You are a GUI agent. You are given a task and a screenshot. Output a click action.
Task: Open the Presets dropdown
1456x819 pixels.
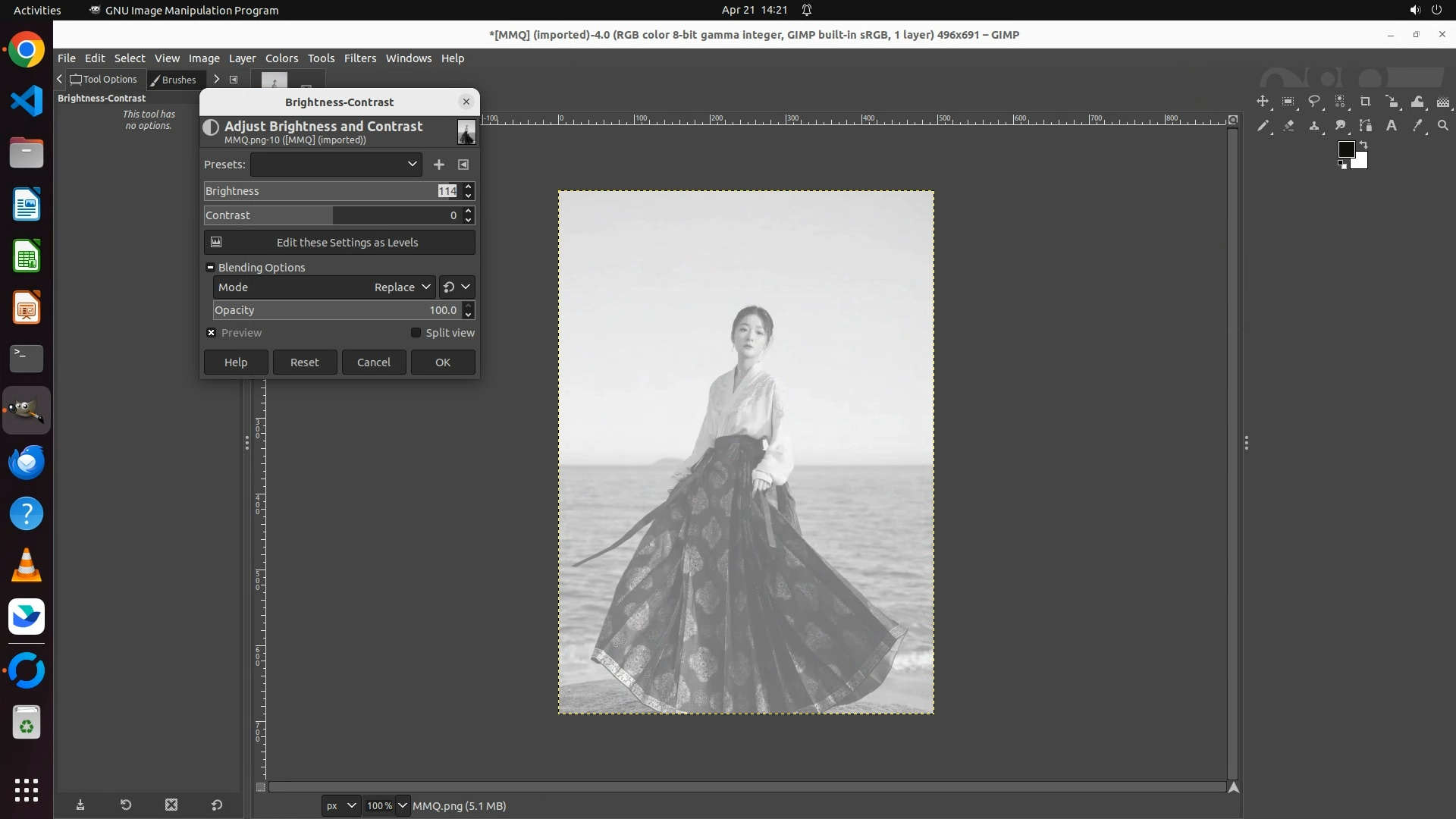tap(335, 165)
